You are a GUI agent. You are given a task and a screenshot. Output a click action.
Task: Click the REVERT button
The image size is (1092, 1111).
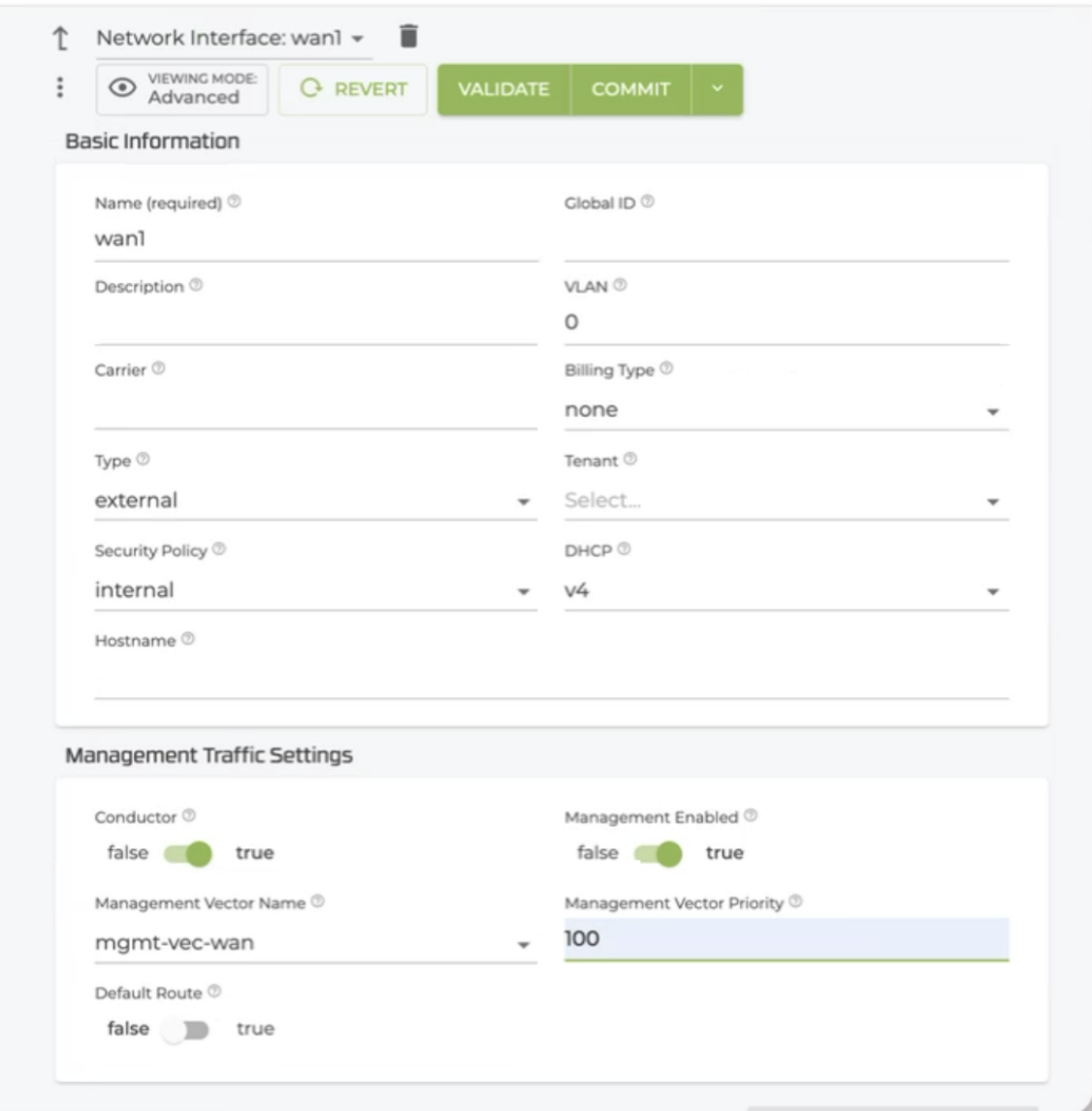pos(353,89)
